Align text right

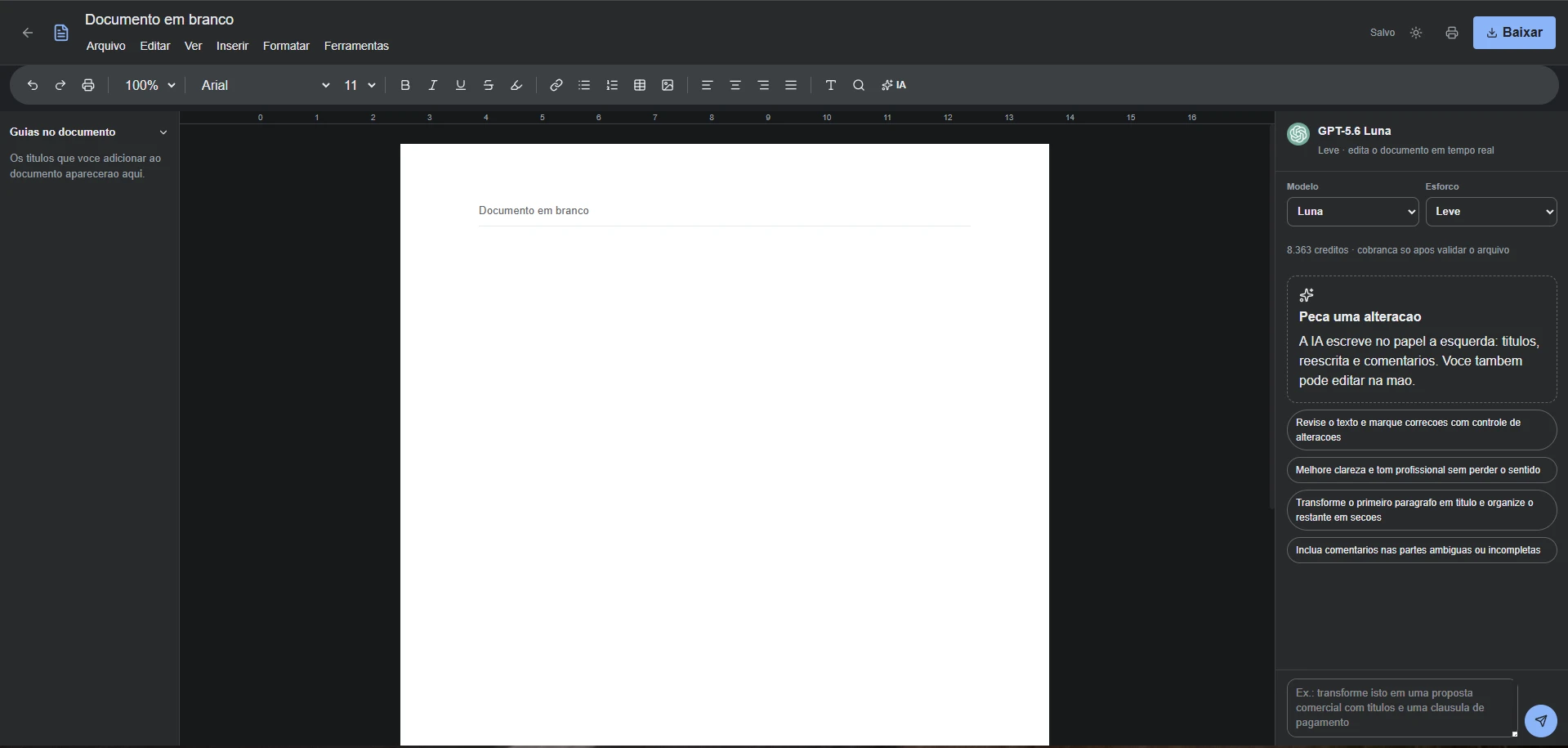click(x=763, y=85)
